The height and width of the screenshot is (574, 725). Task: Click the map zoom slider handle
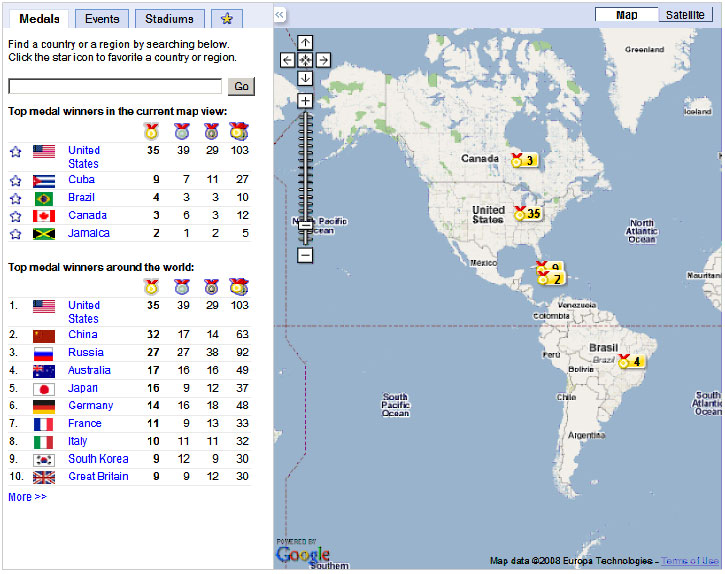pyautogui.click(x=305, y=226)
